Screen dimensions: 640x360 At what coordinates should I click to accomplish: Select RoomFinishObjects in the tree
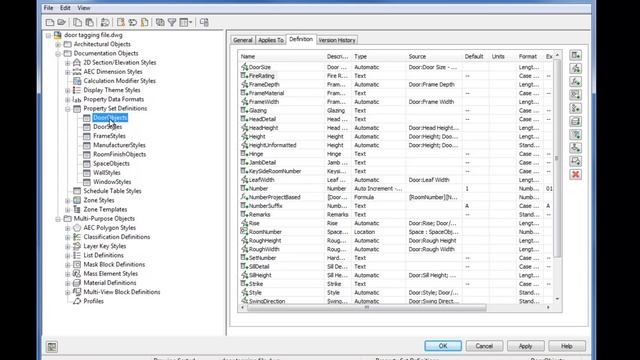coord(120,154)
